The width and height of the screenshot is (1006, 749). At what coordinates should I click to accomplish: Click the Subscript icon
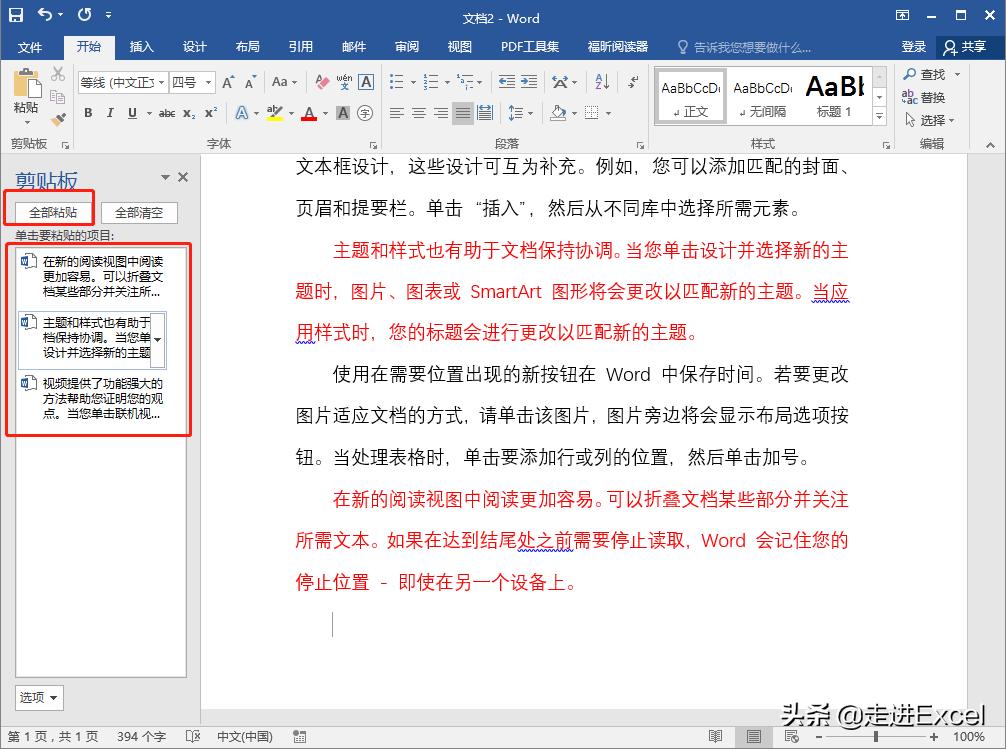188,112
